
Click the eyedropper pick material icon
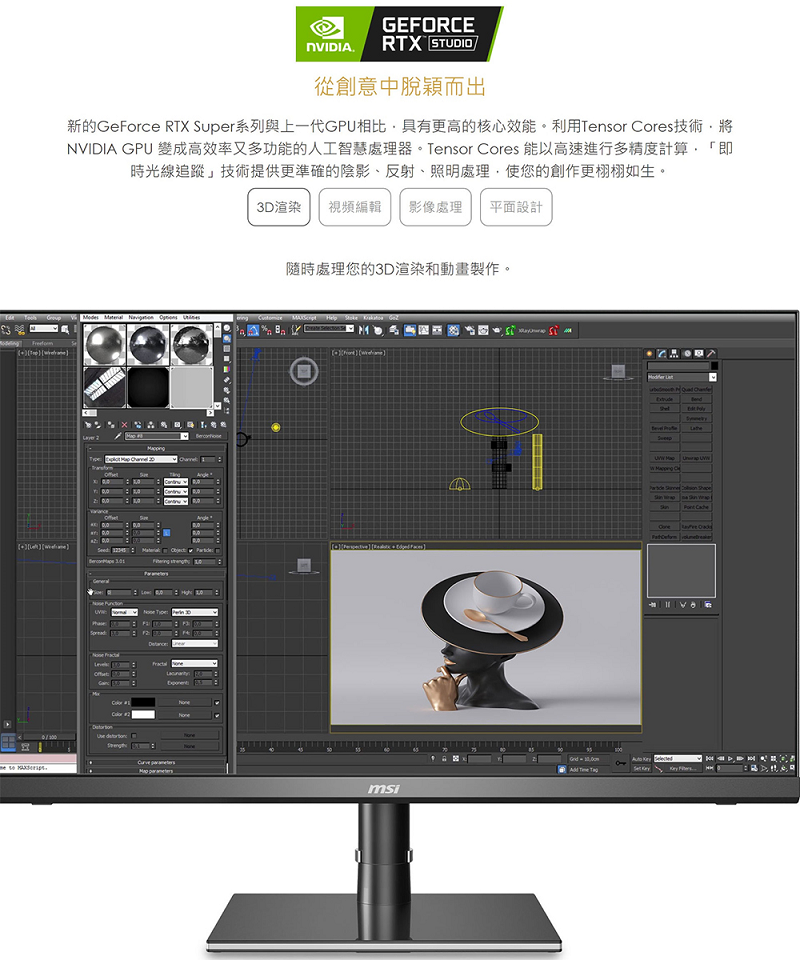pos(118,436)
